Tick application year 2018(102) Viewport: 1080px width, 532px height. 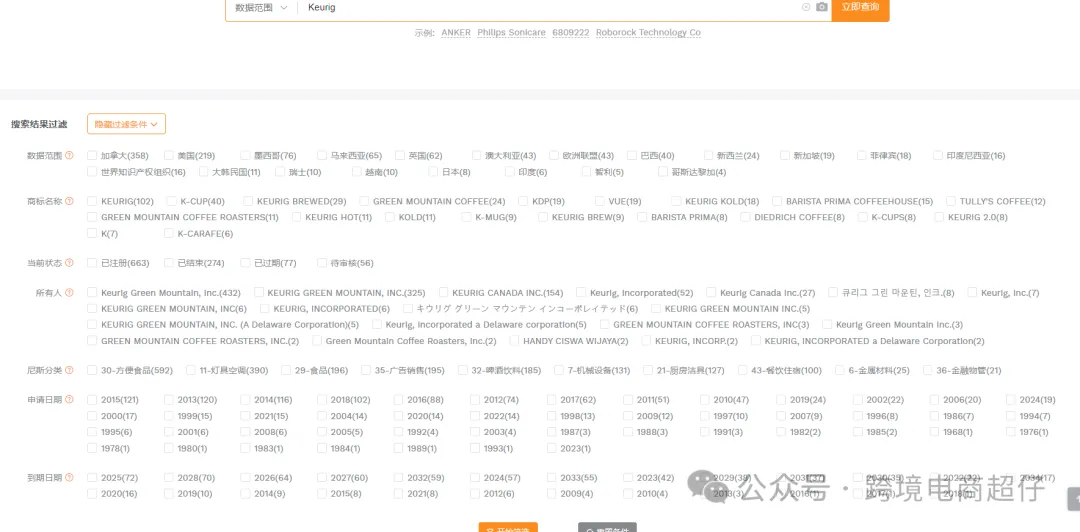(322, 400)
